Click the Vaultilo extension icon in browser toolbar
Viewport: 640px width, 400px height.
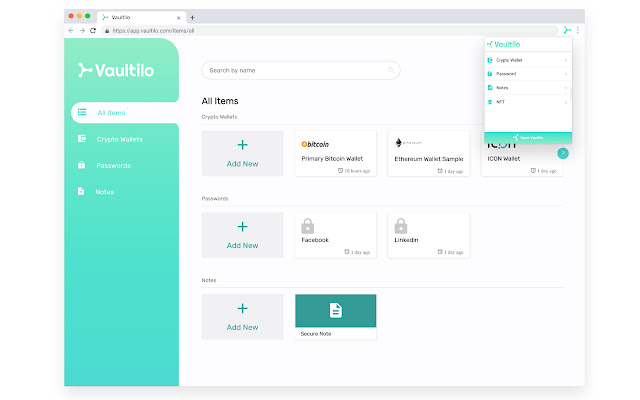tap(567, 30)
